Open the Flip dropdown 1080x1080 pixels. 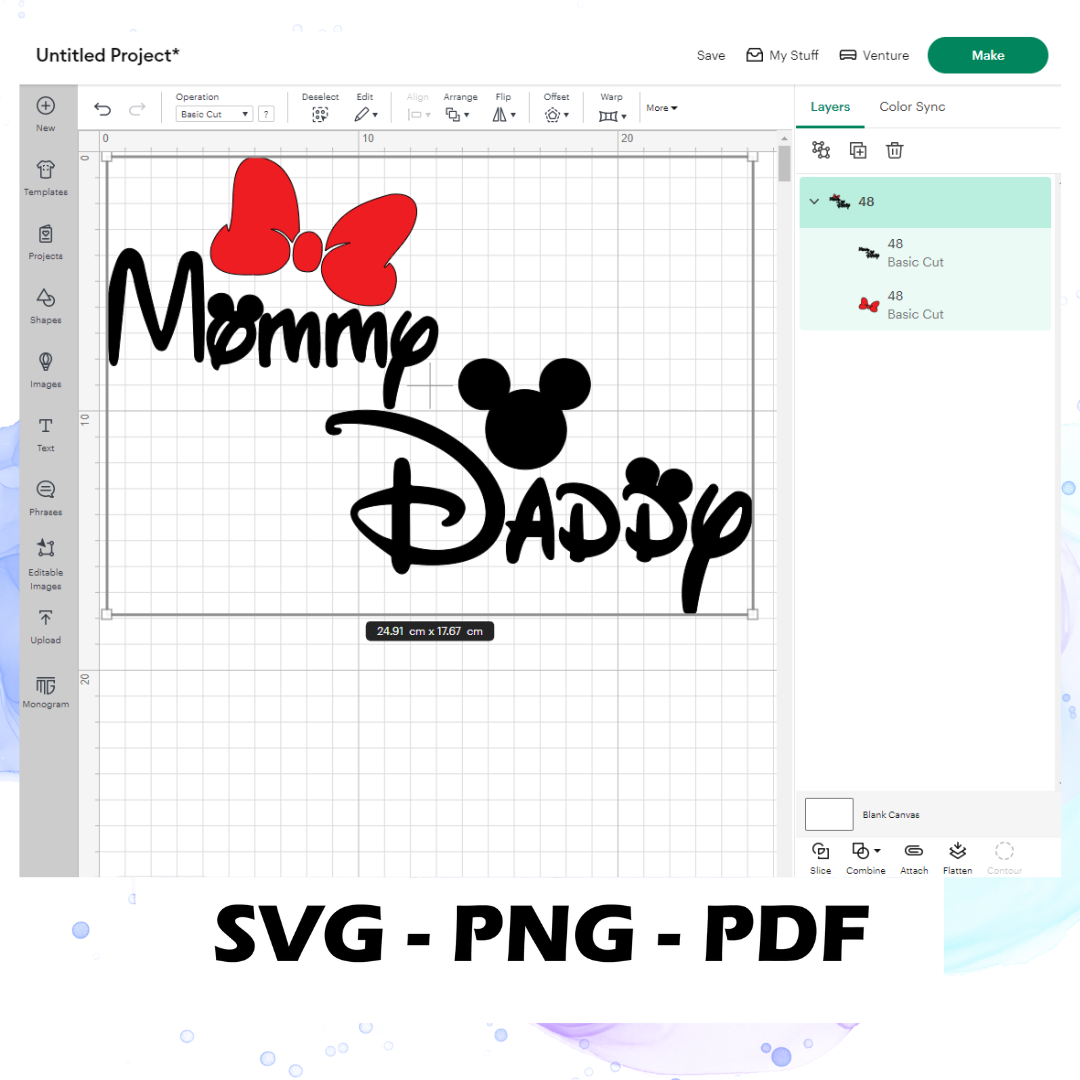click(x=503, y=114)
